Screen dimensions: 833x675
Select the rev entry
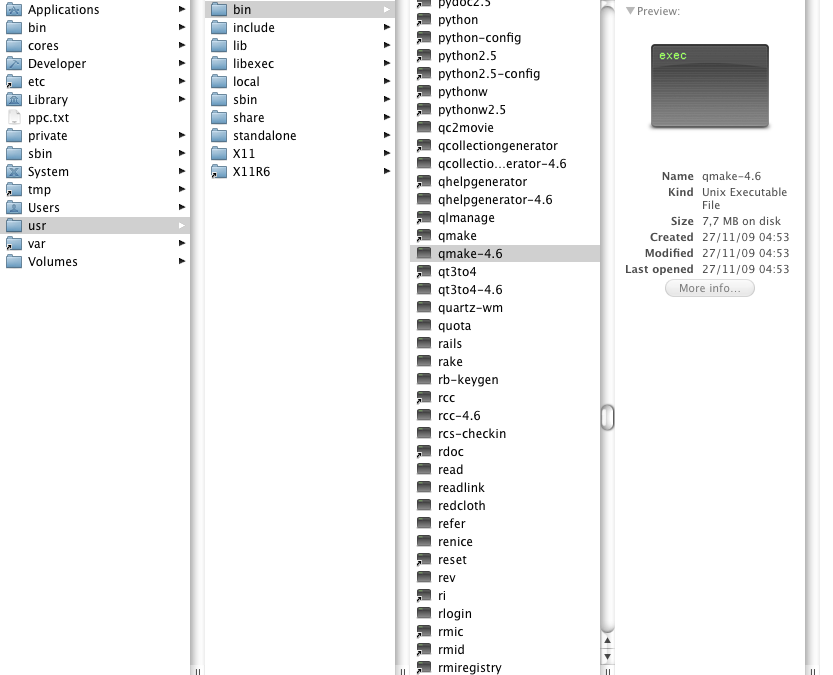446,578
